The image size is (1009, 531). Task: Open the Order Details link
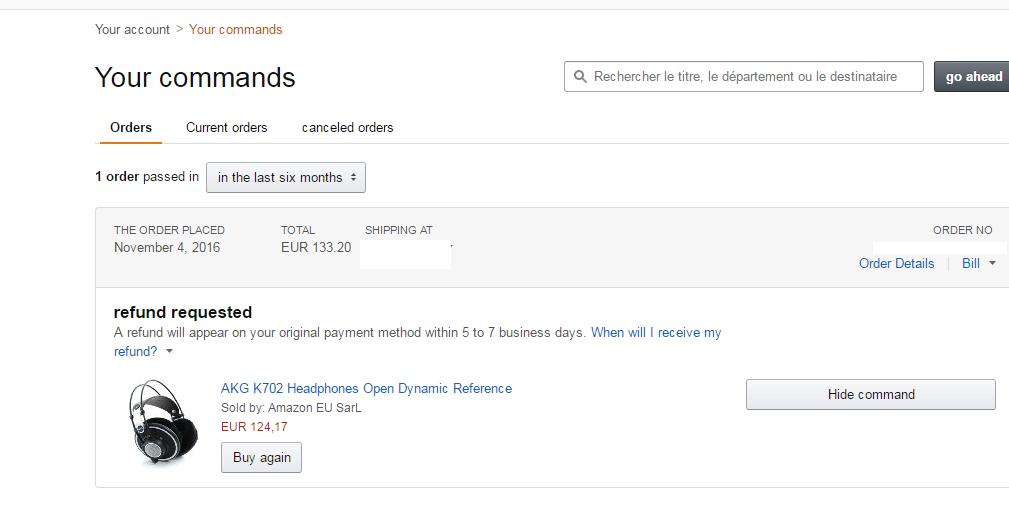[896, 263]
